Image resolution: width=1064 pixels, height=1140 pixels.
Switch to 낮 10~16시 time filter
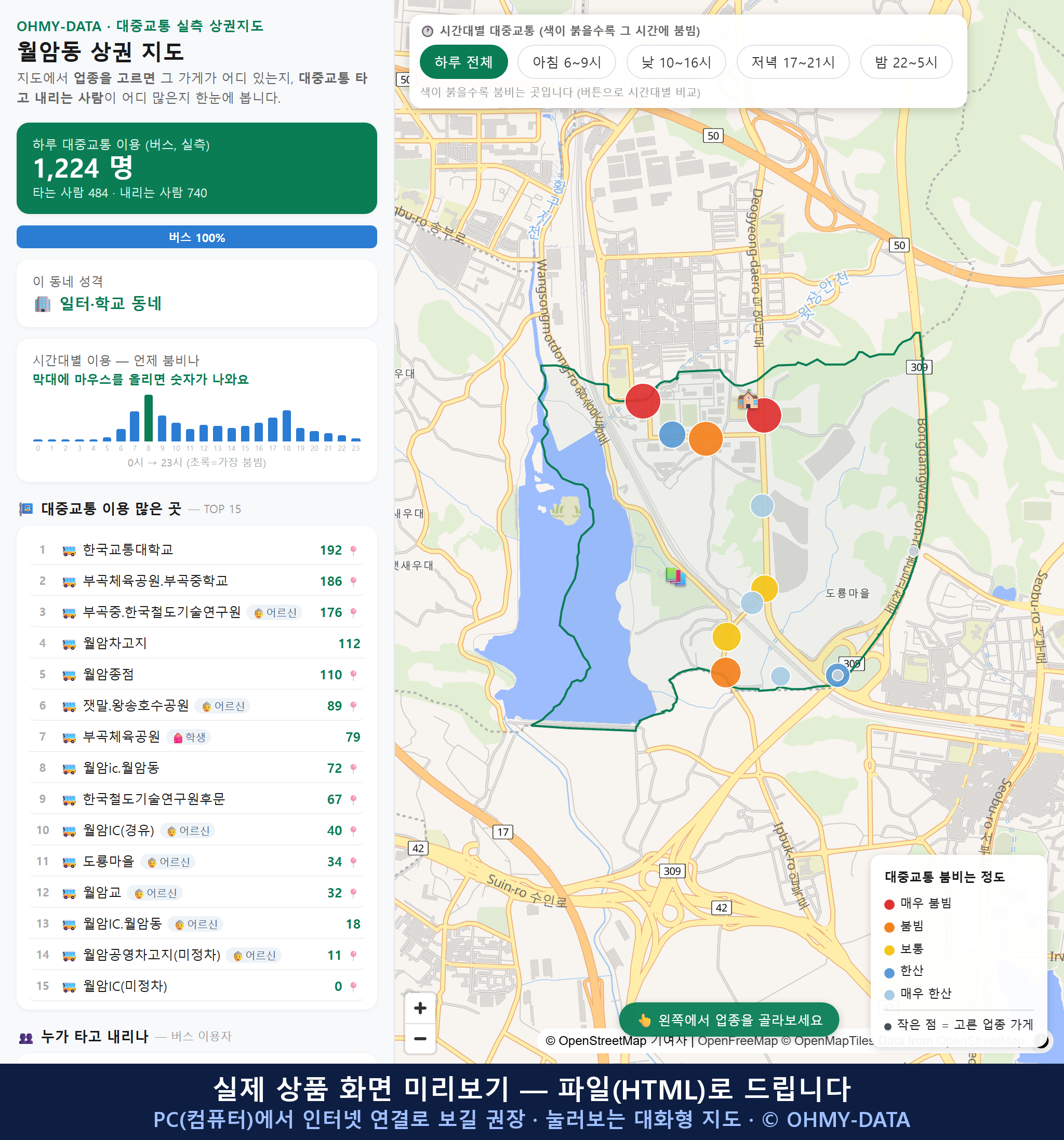676,62
